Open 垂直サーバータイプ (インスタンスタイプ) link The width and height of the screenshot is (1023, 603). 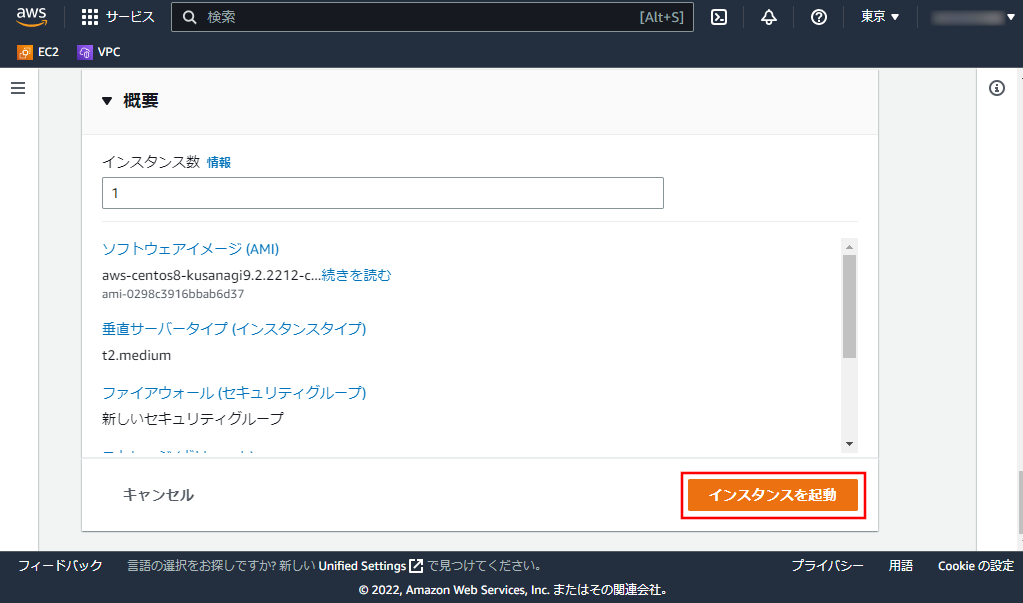click(x=234, y=328)
